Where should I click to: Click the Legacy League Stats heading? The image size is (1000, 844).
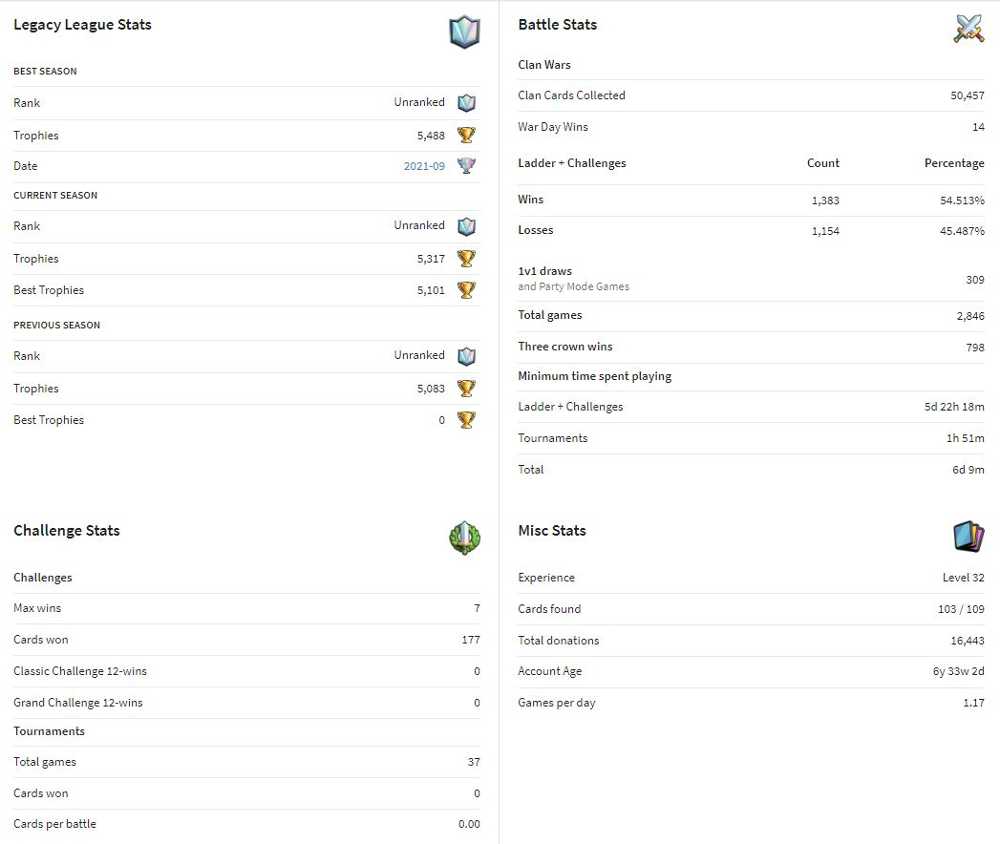point(82,25)
